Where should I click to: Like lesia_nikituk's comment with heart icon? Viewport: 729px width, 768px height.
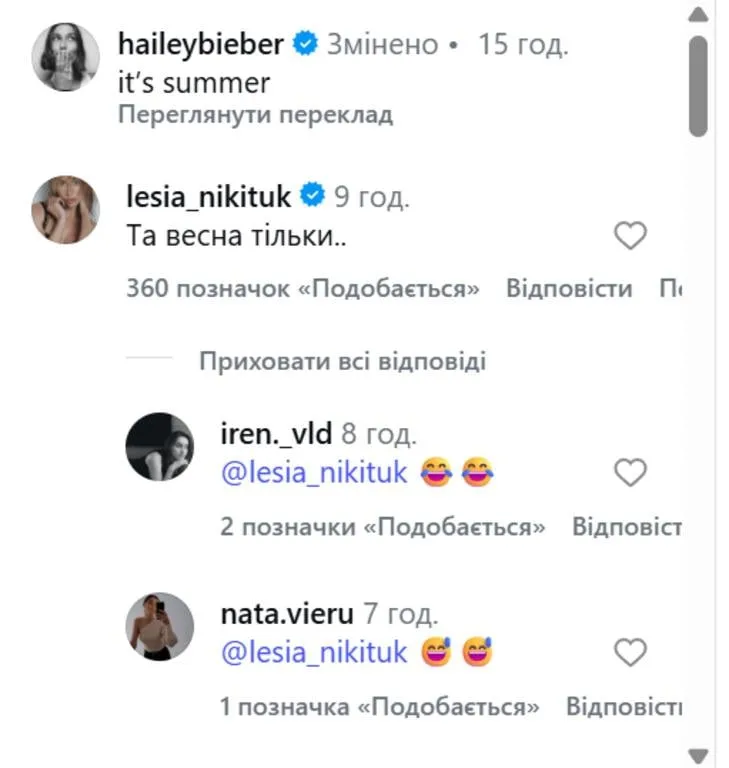tap(630, 236)
